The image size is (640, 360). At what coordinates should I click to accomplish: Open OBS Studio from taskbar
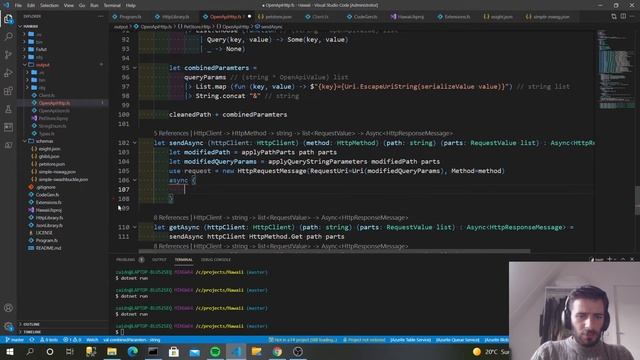click(298, 351)
